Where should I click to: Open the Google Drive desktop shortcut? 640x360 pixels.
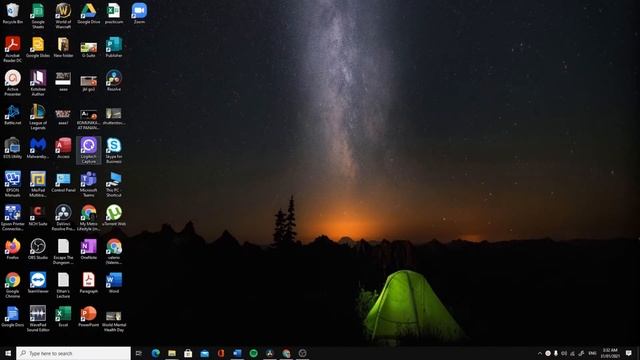point(89,13)
